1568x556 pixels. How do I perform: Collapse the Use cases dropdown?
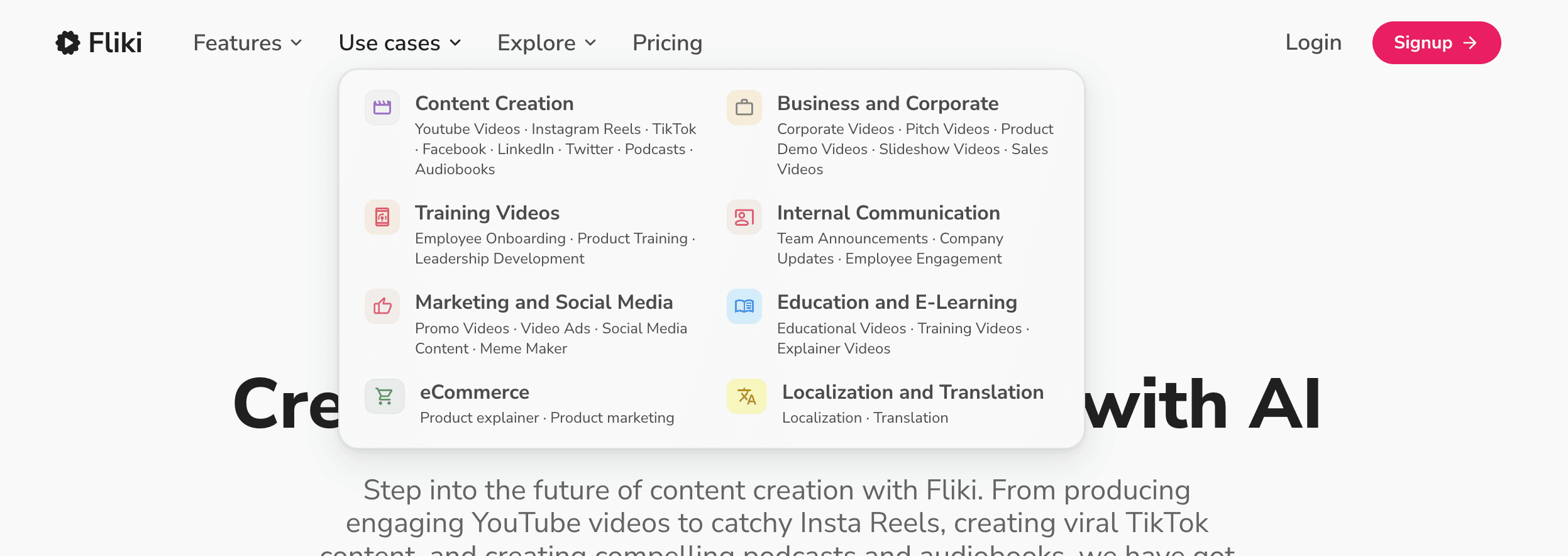click(x=400, y=43)
